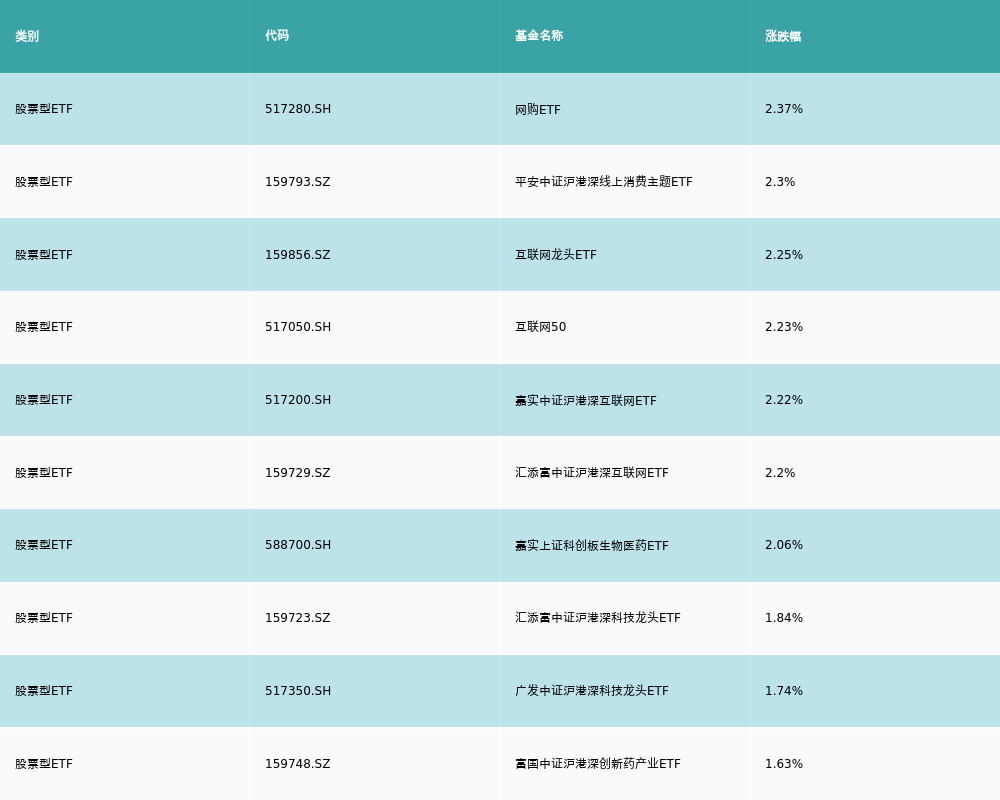Image resolution: width=1000 pixels, height=800 pixels.
Task: Click the 代码 column header
Action: pyautogui.click(x=277, y=36)
